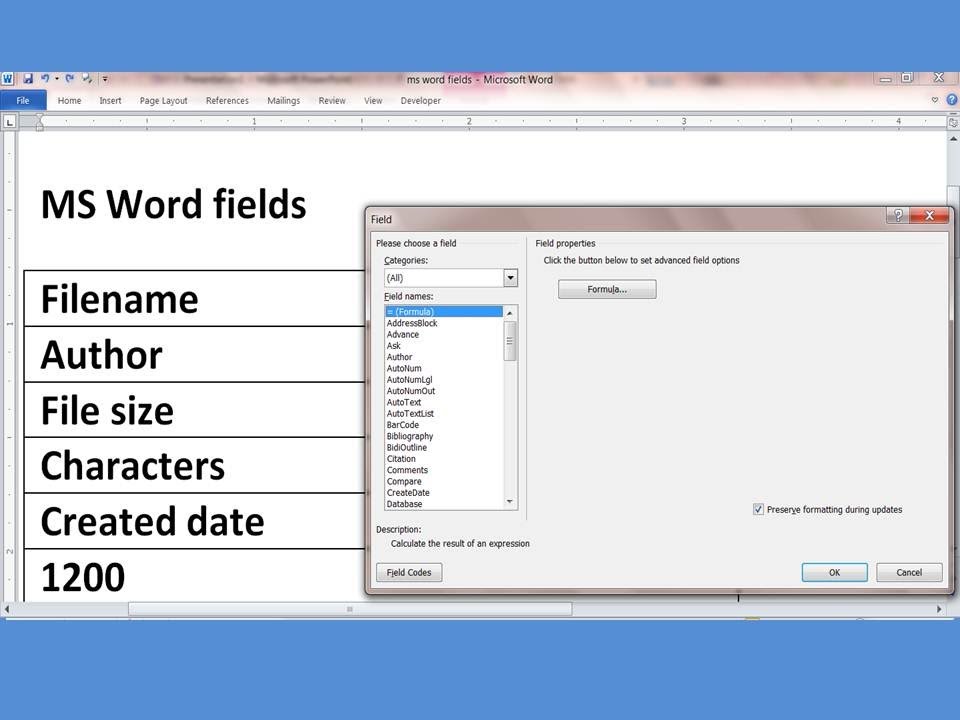The image size is (960, 720).
Task: Close the Field dialog
Action: point(929,216)
